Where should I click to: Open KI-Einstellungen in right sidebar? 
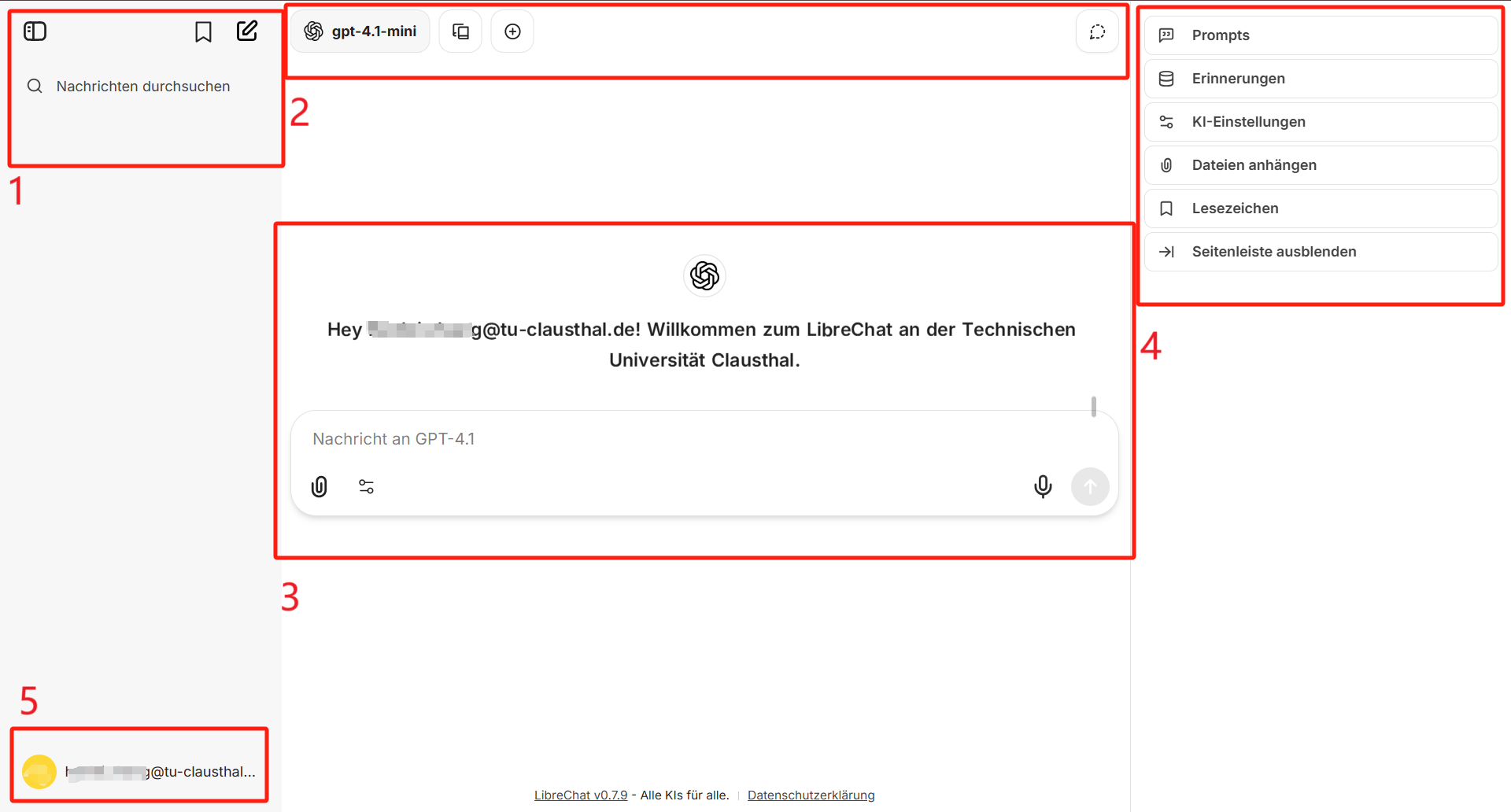[x=1321, y=122]
